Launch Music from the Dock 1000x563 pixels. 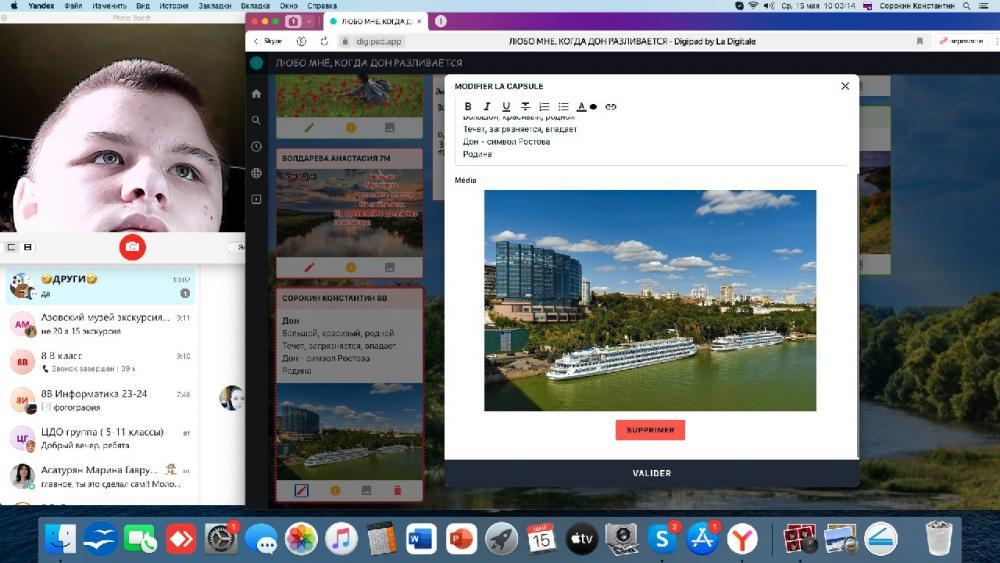tap(341, 539)
